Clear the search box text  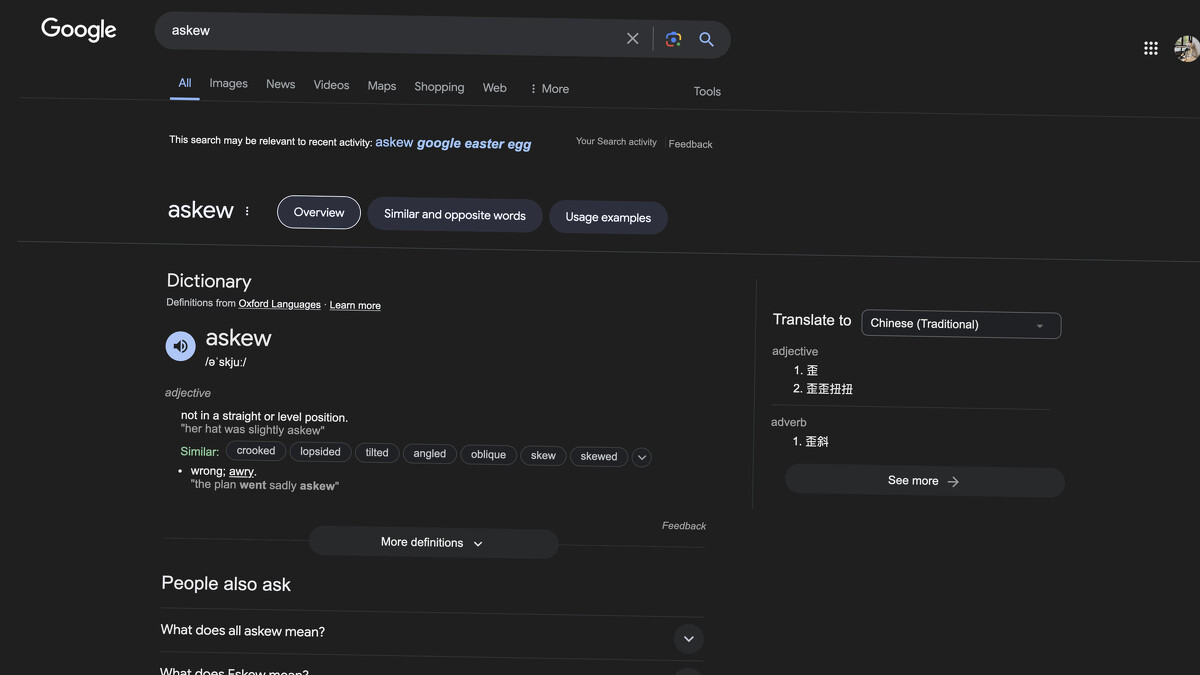632,39
